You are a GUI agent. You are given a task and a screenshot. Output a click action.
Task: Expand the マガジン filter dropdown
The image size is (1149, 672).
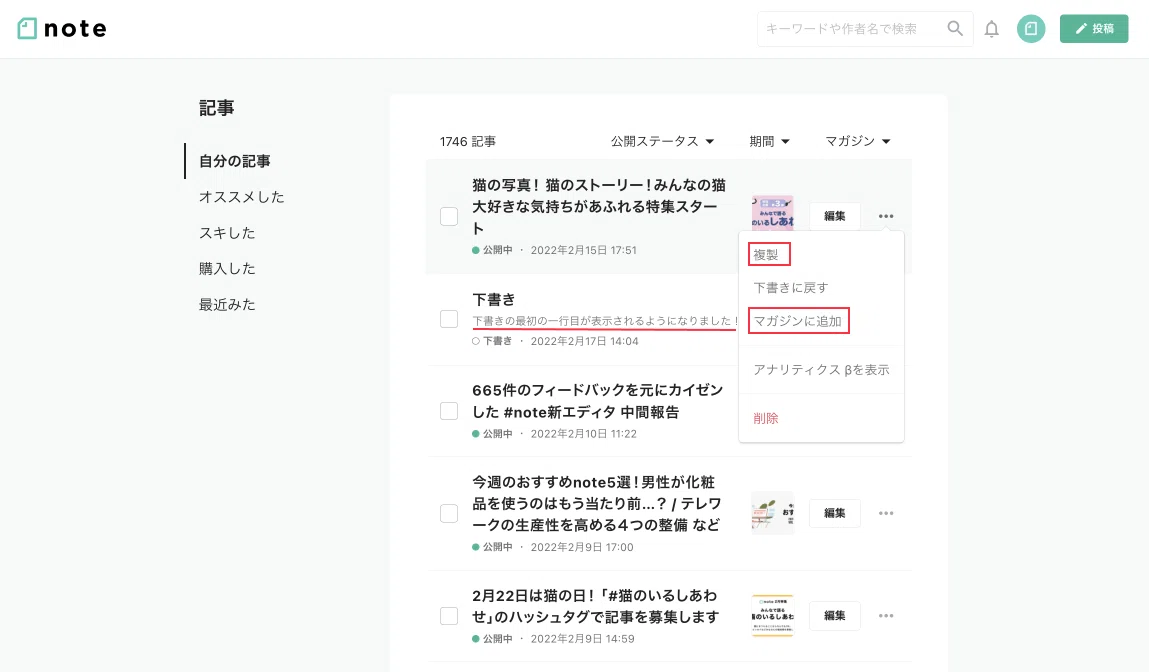pos(857,141)
